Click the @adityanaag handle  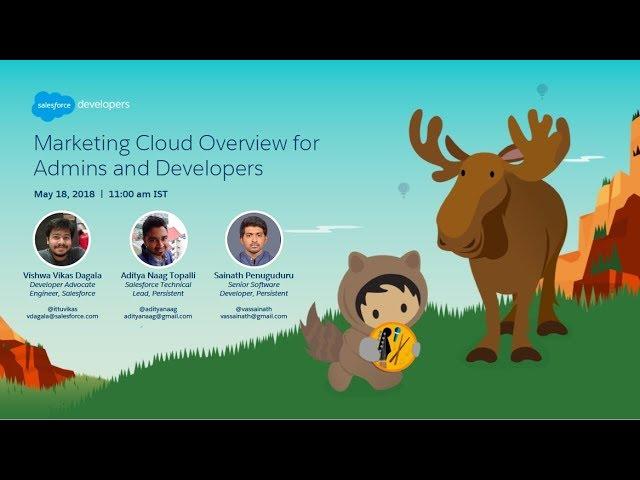tap(158, 309)
